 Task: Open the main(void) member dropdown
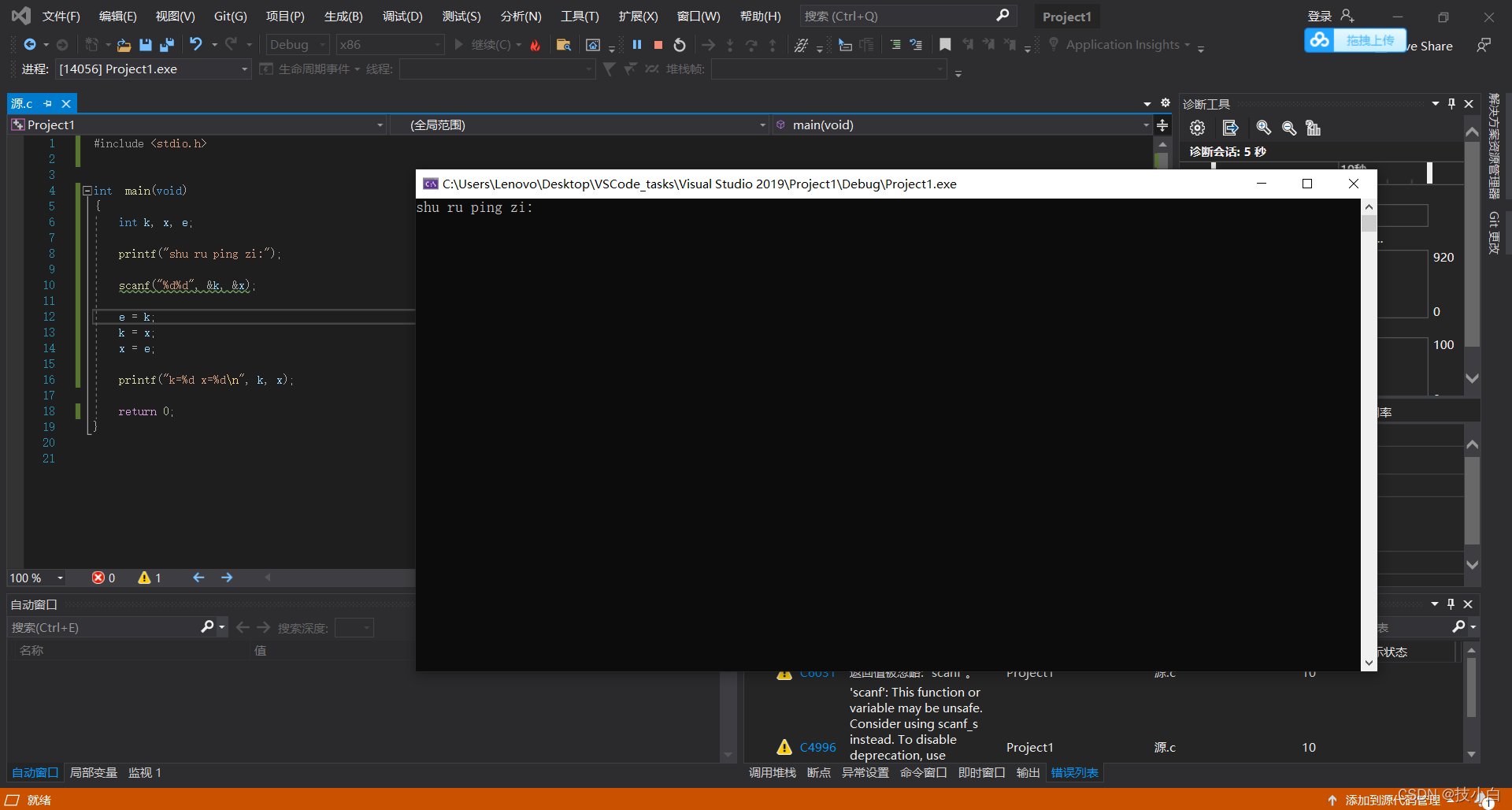962,125
